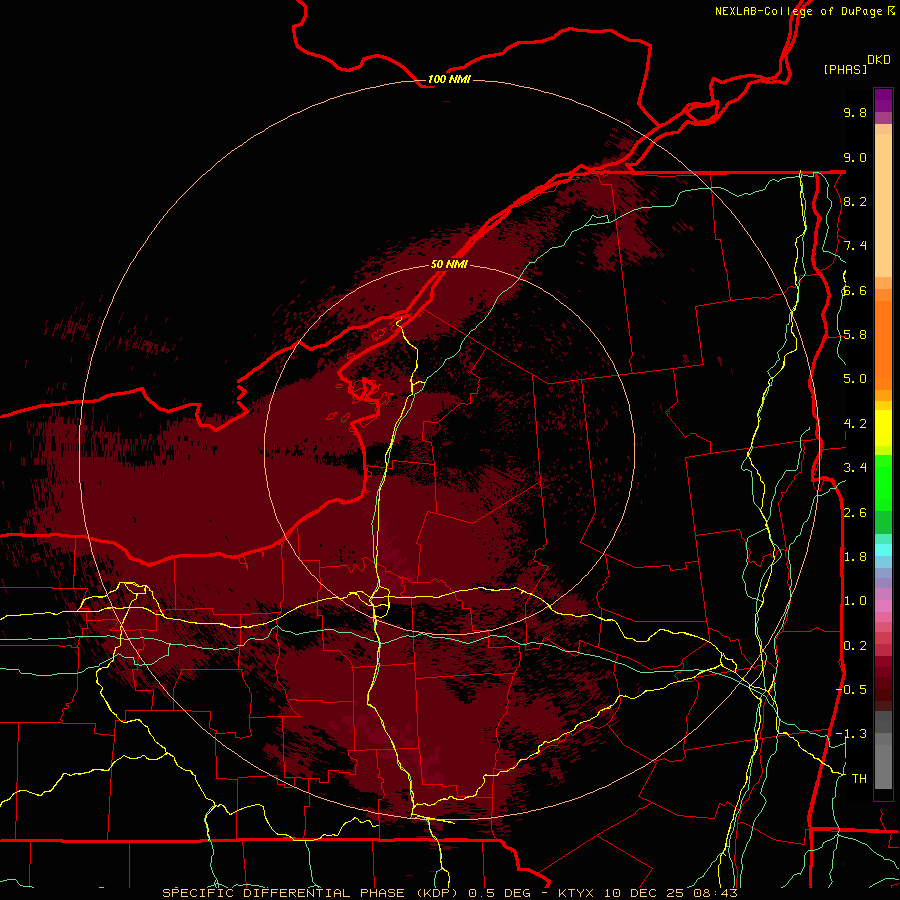Click the 100 NMI range ring label
Viewport: 900px width, 900px height.
[449, 79]
